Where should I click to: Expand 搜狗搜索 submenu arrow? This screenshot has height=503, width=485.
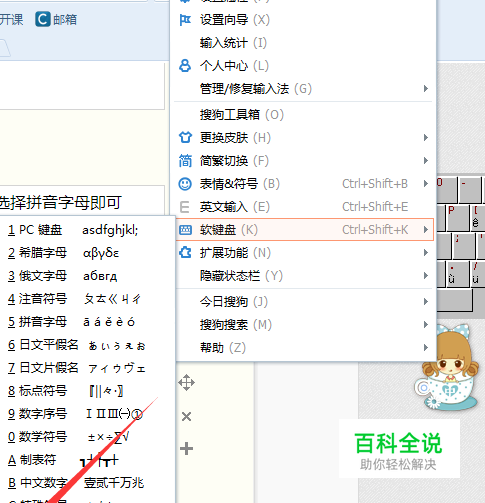426,325
